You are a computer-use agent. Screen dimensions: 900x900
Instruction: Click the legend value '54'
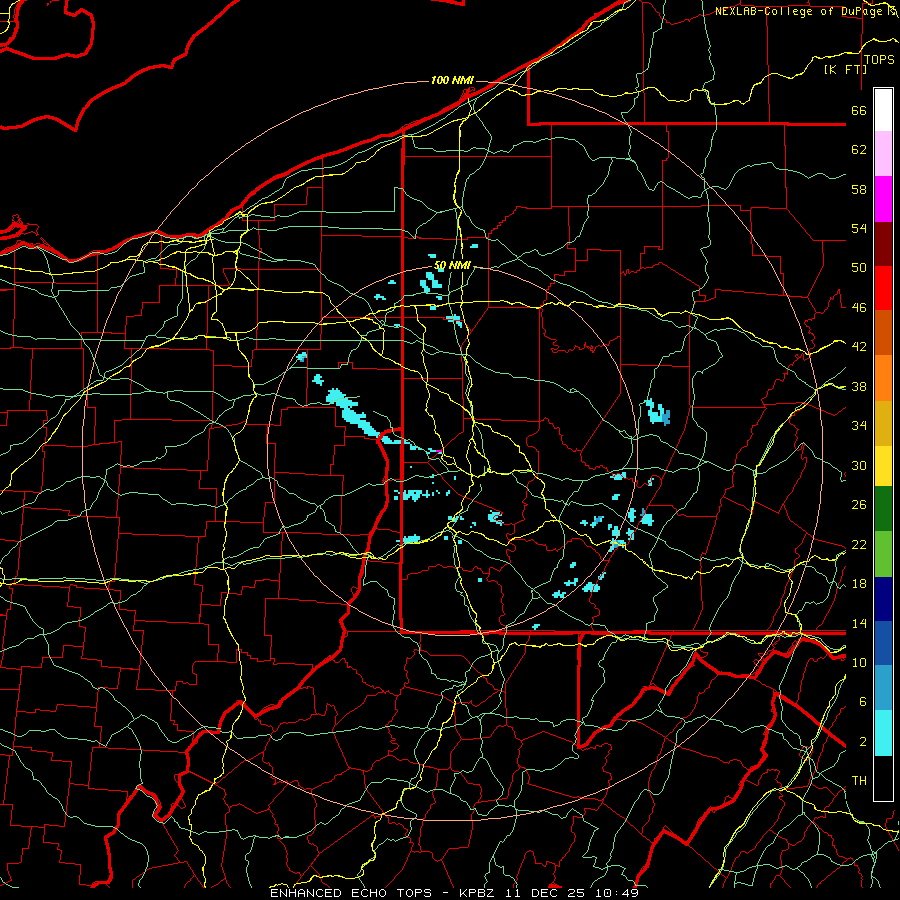pos(859,228)
